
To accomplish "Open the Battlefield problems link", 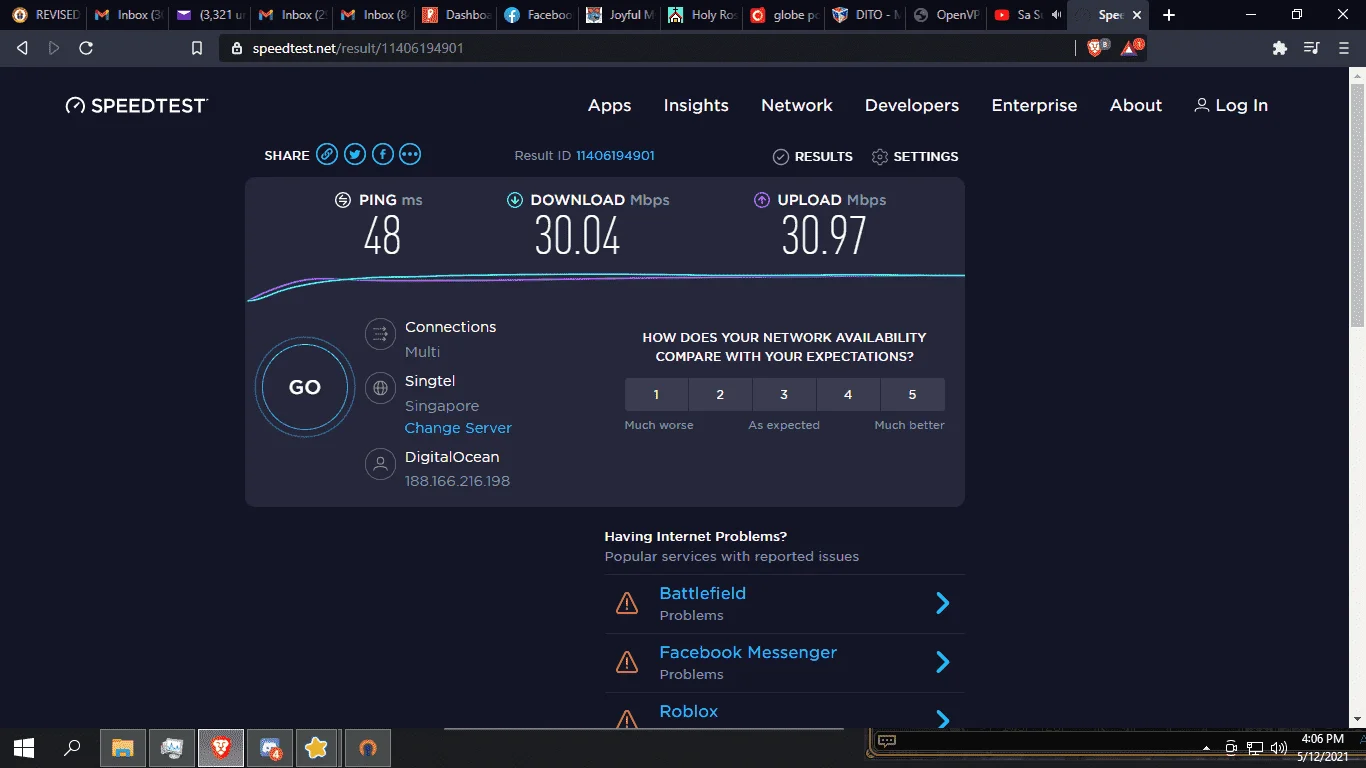I will 703,593.
